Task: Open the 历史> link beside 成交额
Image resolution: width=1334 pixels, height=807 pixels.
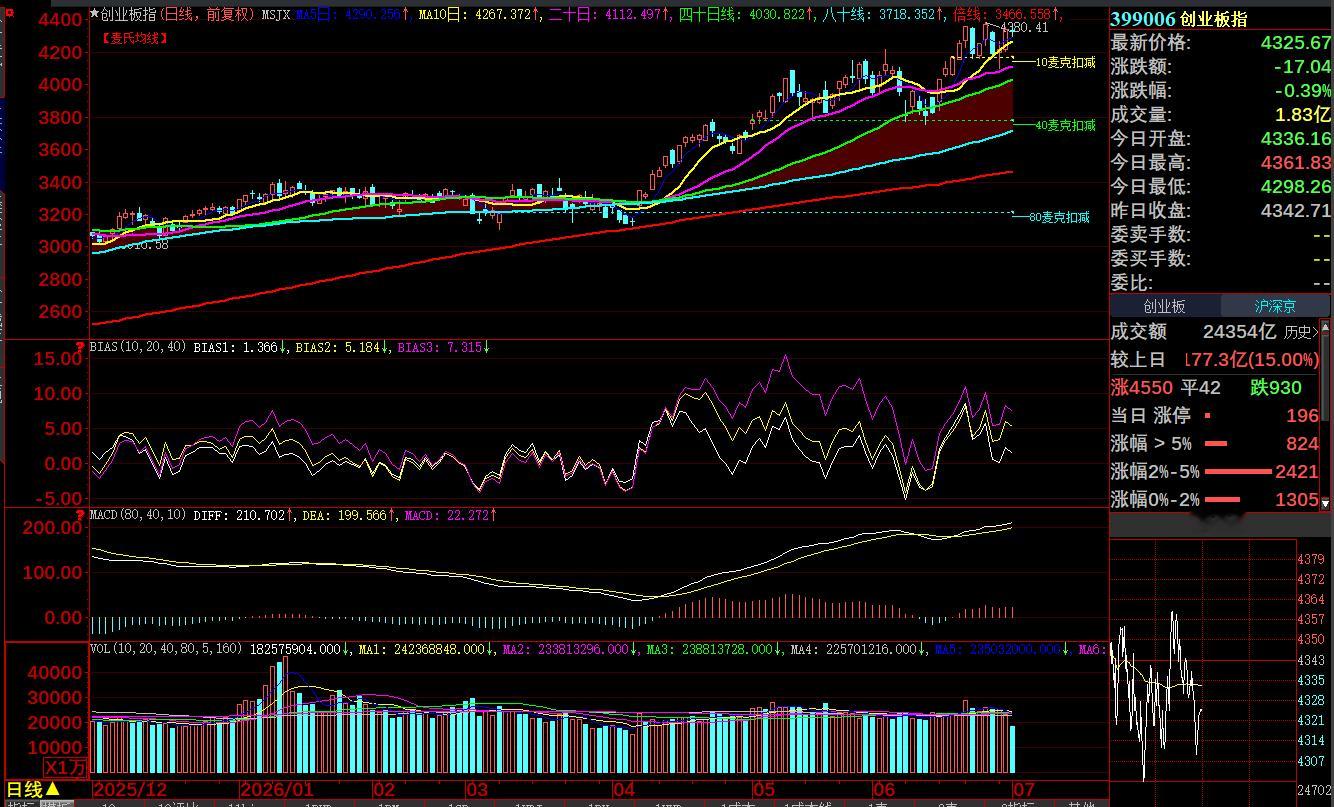Action: [1301, 332]
